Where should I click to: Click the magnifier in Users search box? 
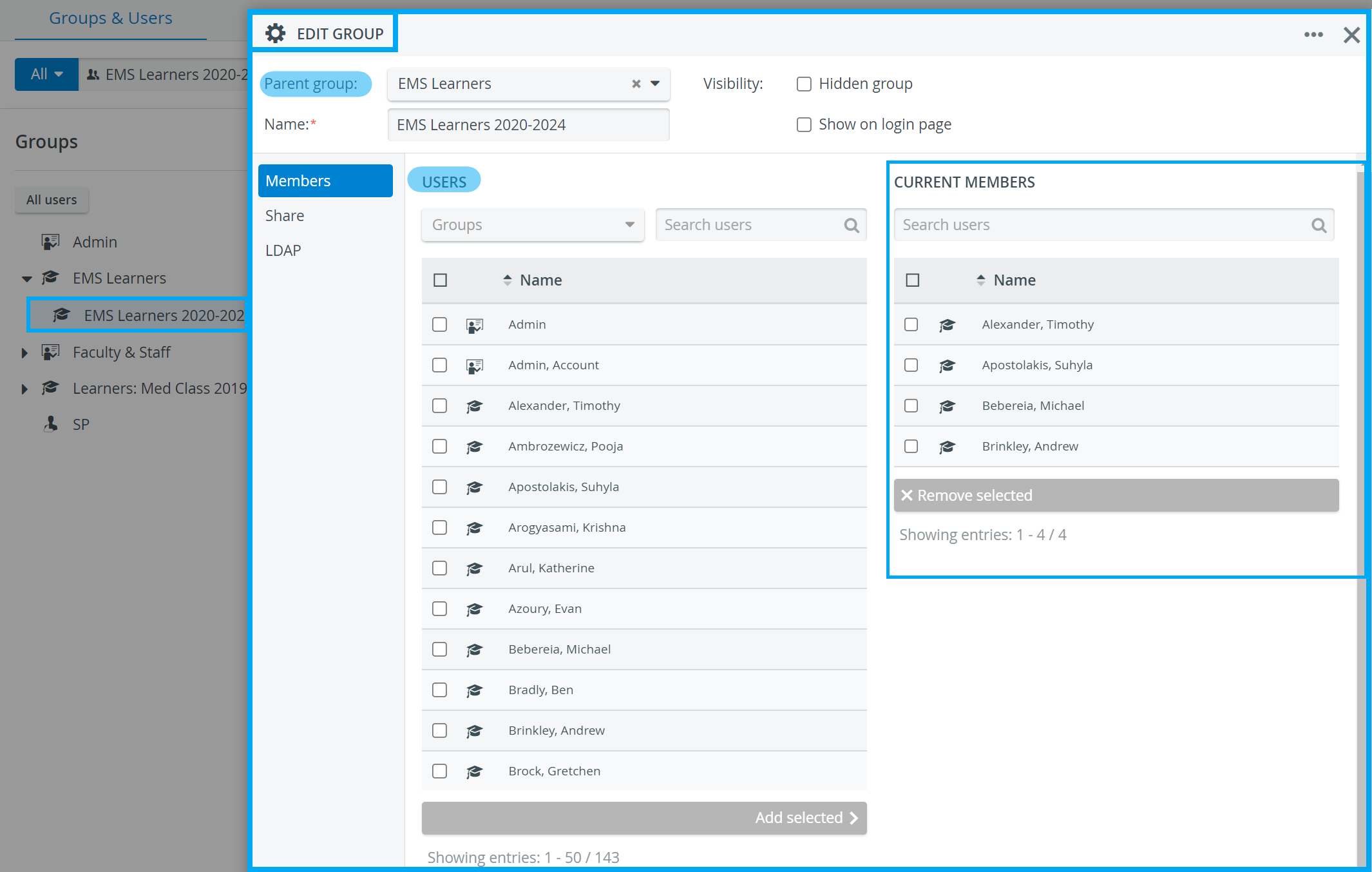click(851, 225)
